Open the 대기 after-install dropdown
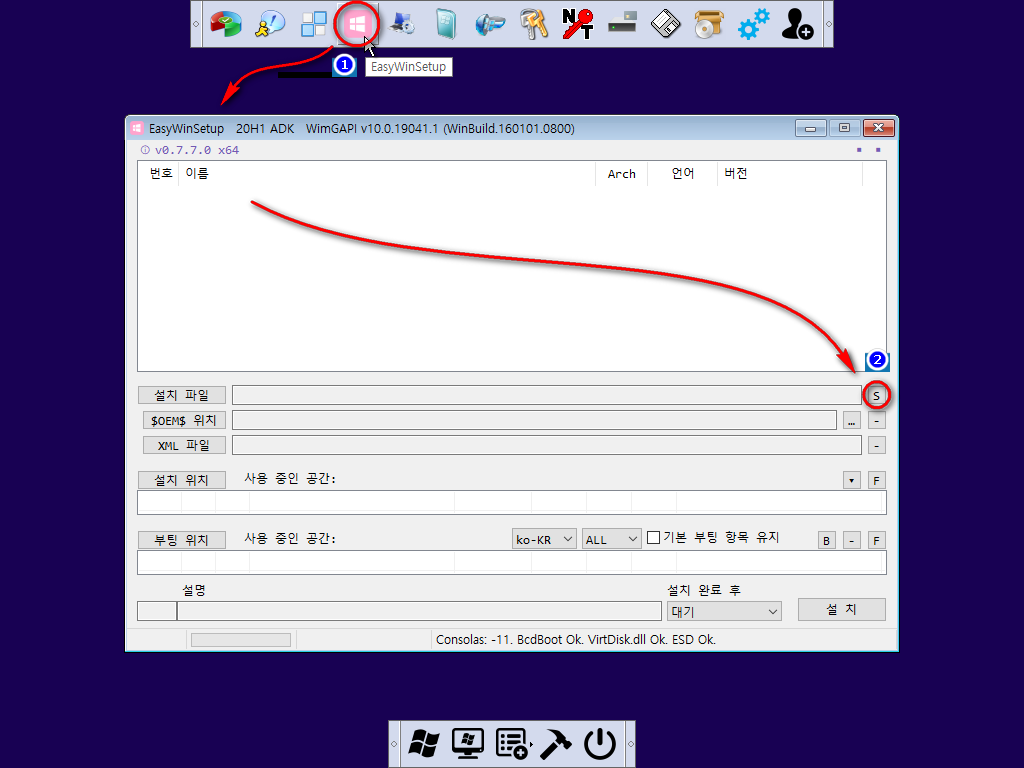The image size is (1024, 768). coord(724,611)
